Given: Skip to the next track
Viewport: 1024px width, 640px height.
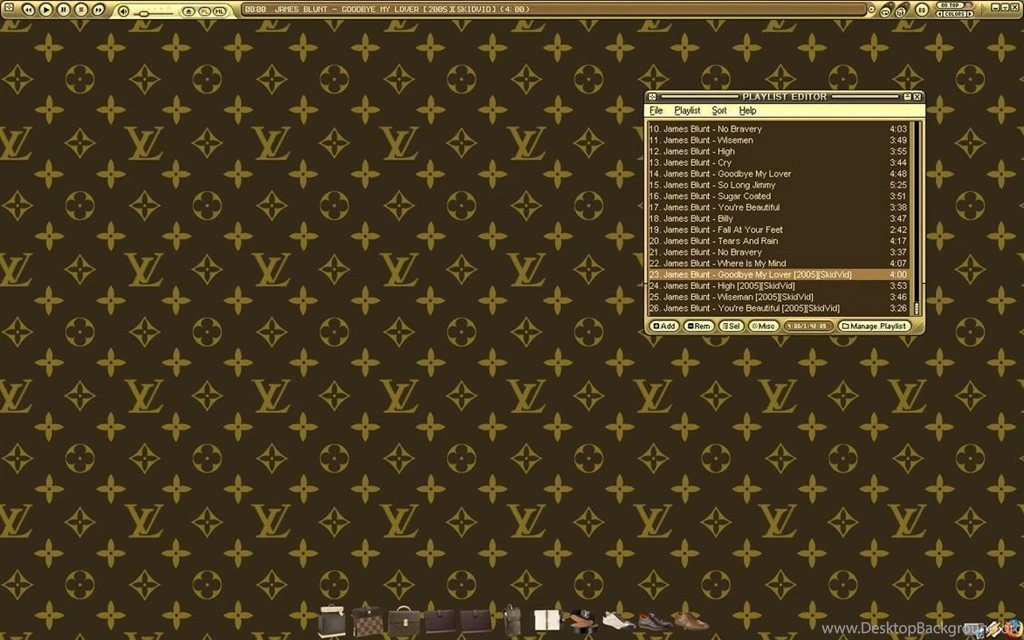Looking at the screenshot, I should (x=99, y=10).
